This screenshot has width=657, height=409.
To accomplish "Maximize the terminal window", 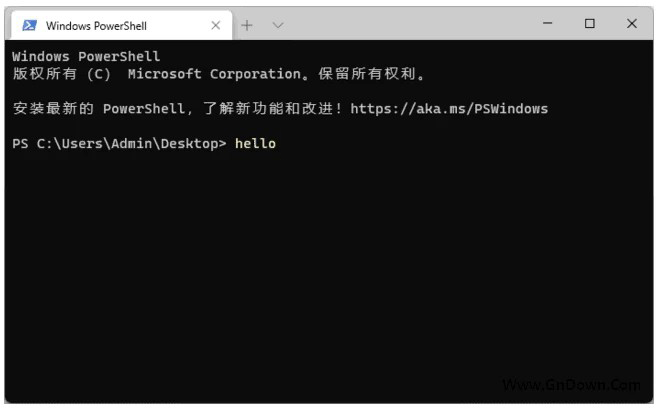I will (x=590, y=24).
